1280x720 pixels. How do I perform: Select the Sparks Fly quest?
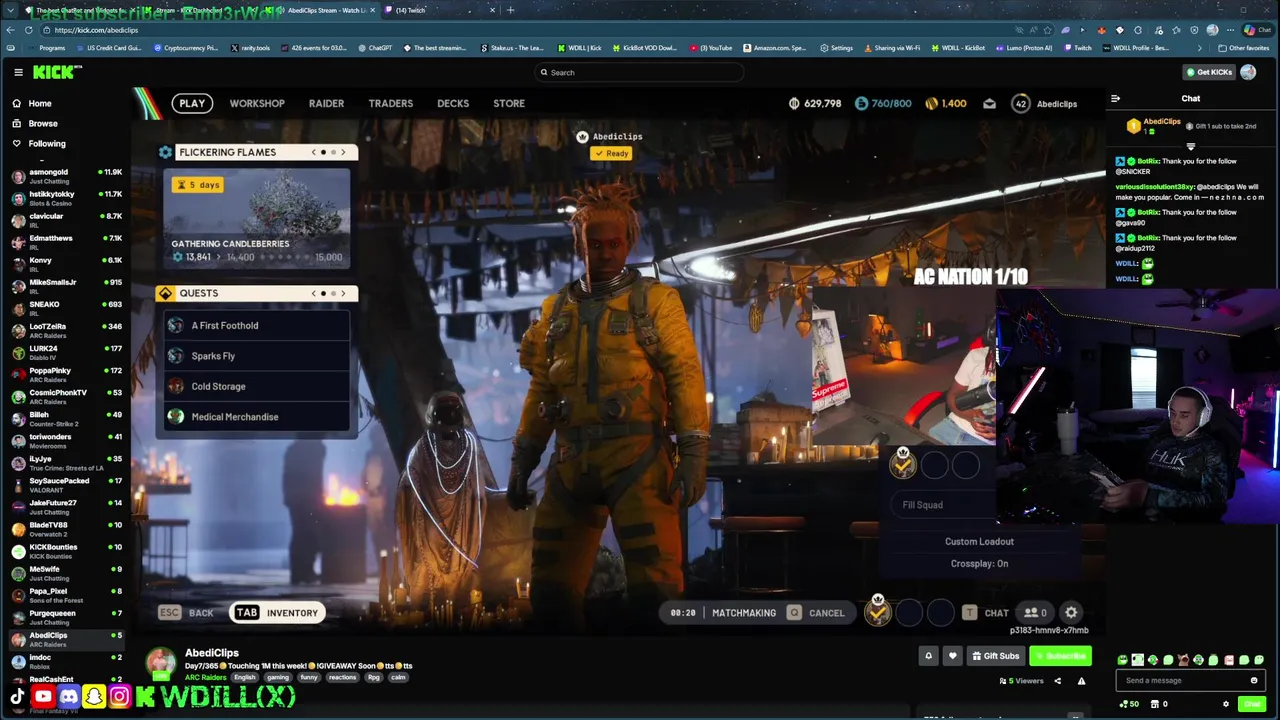[x=257, y=356]
